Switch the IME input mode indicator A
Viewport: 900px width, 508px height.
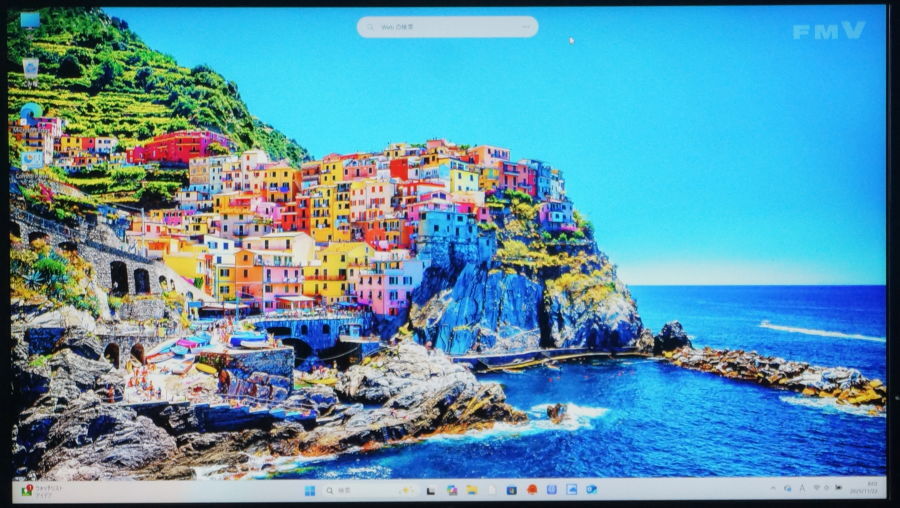[x=802, y=488]
